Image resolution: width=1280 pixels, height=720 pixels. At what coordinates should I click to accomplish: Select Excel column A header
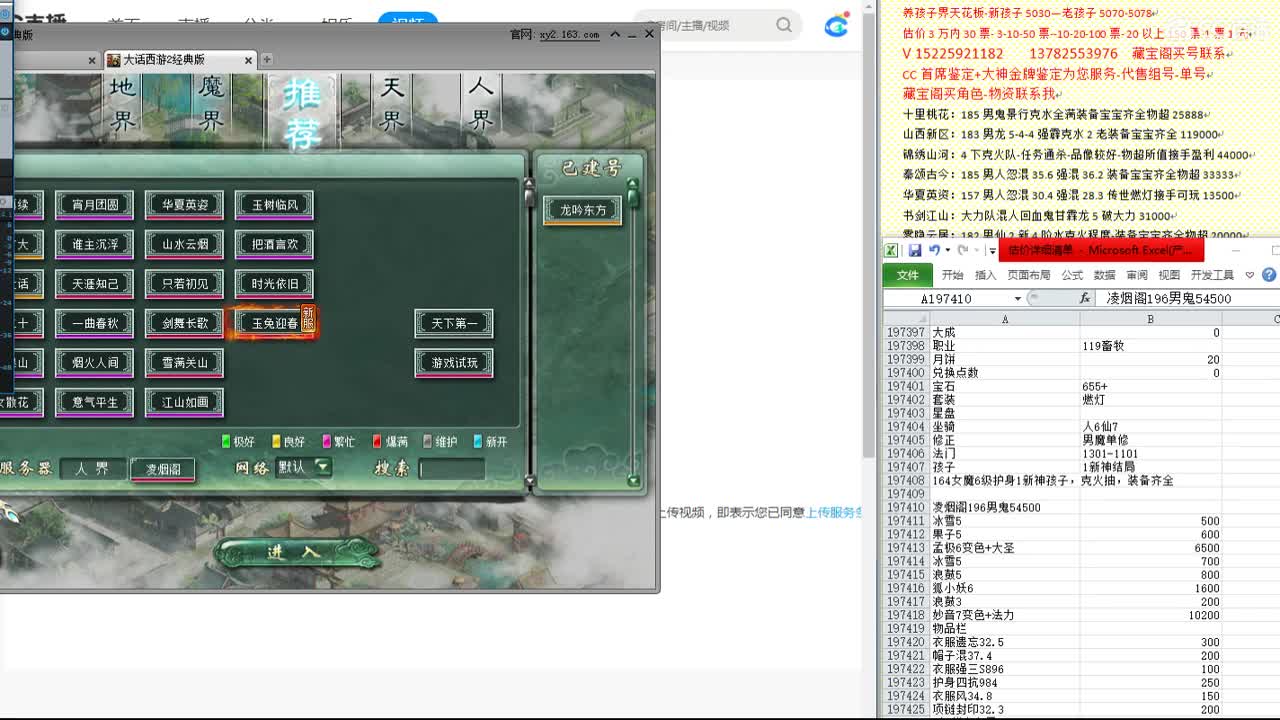coord(1005,319)
